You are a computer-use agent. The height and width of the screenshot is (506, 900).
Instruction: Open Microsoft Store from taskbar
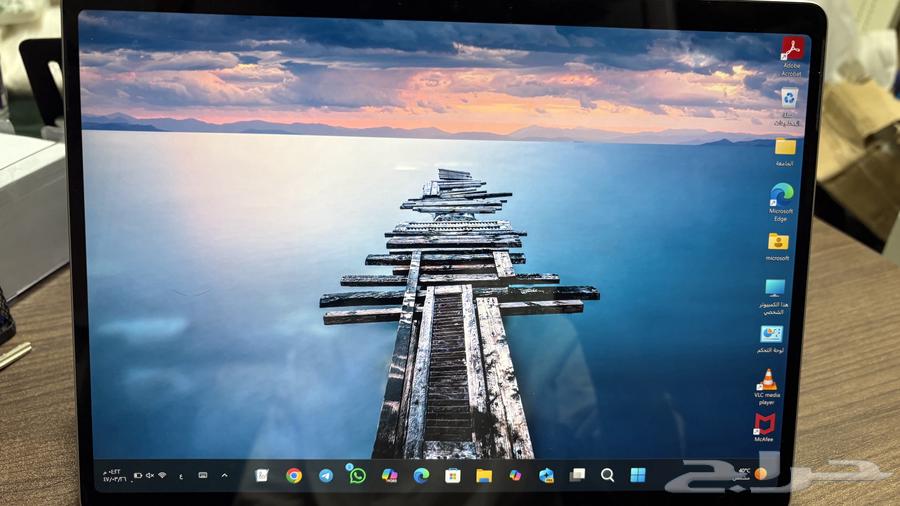[x=452, y=476]
